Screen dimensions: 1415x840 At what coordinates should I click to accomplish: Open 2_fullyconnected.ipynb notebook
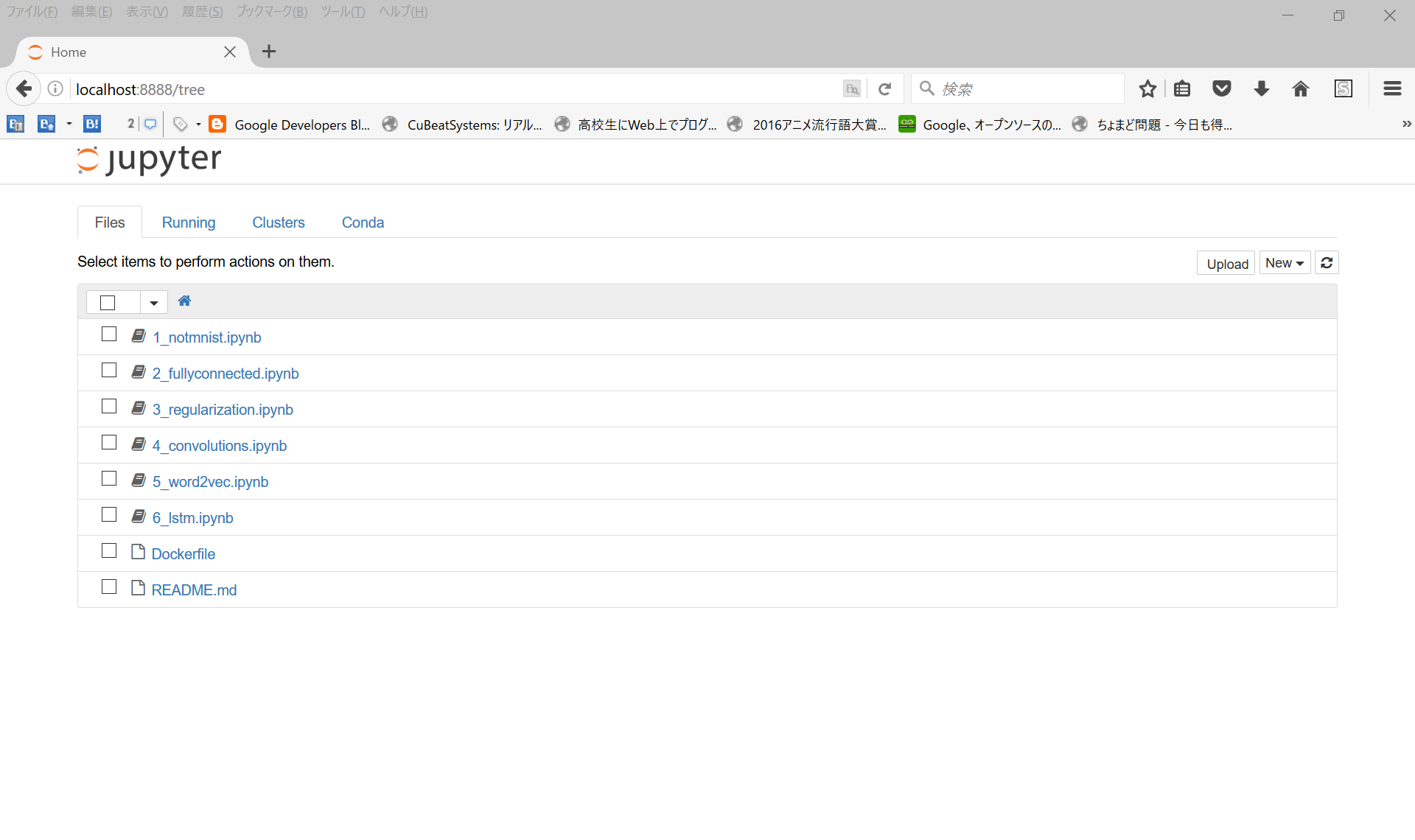coord(226,374)
